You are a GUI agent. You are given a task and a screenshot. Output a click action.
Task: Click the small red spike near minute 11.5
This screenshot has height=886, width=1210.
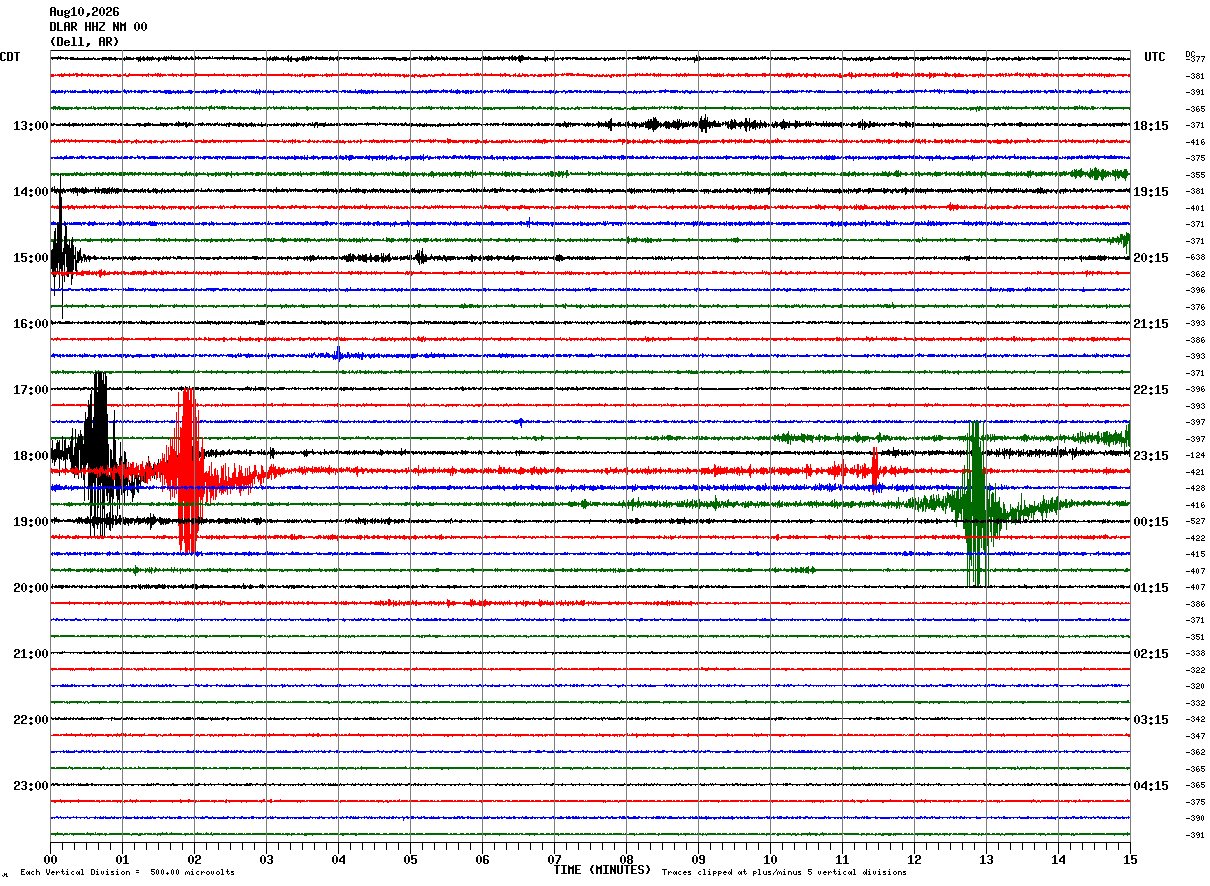point(875,468)
